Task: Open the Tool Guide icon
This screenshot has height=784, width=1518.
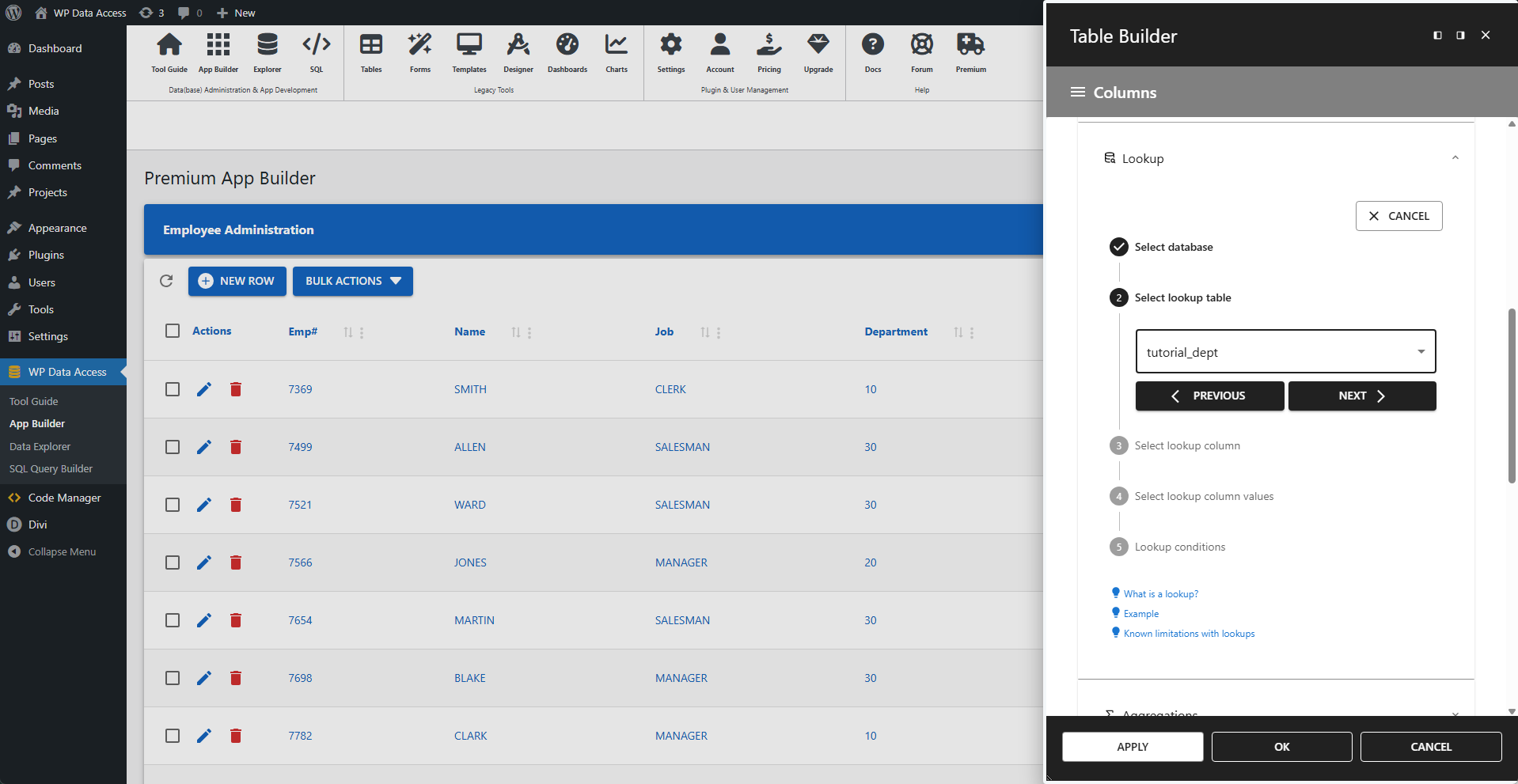Action: (169, 52)
